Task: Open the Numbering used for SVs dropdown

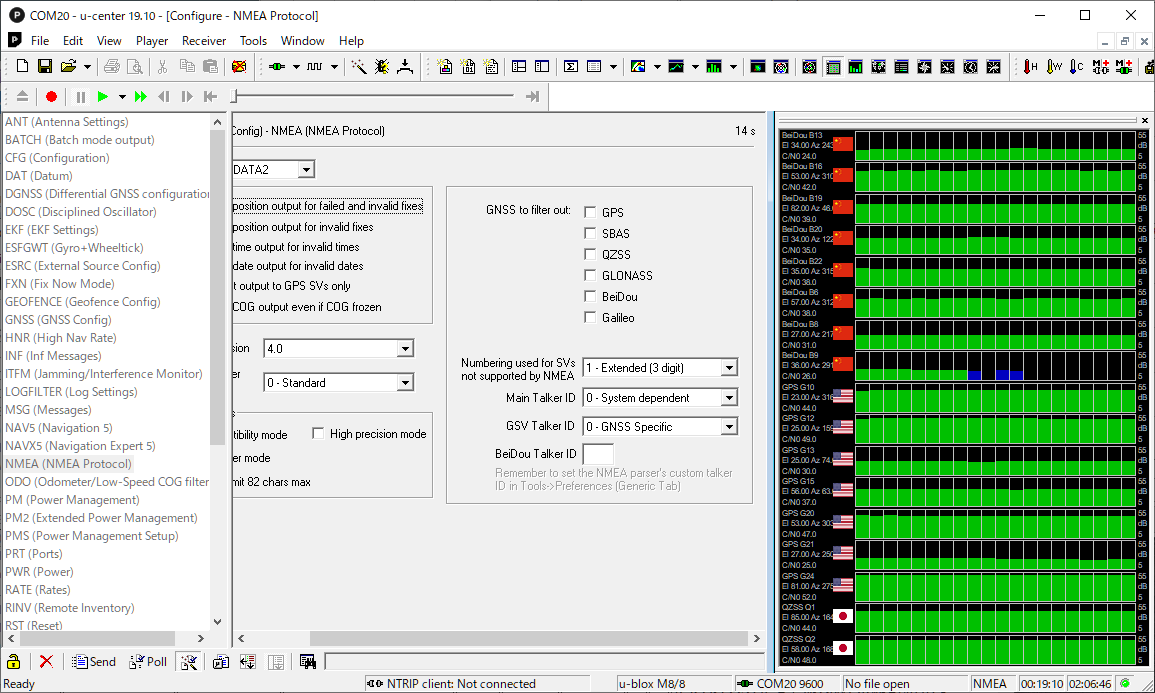Action: (729, 367)
